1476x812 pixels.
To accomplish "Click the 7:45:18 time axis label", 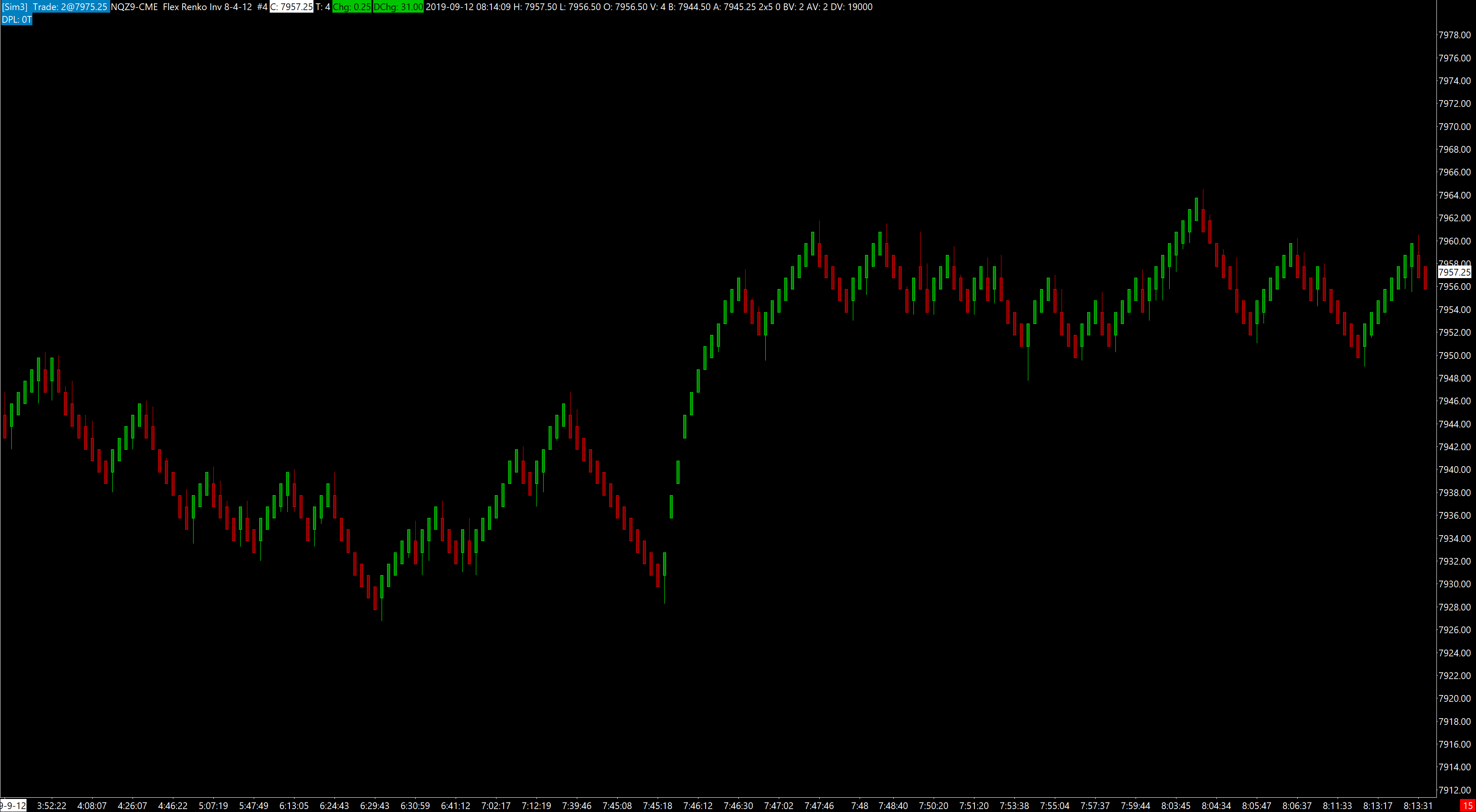I will (657, 806).
